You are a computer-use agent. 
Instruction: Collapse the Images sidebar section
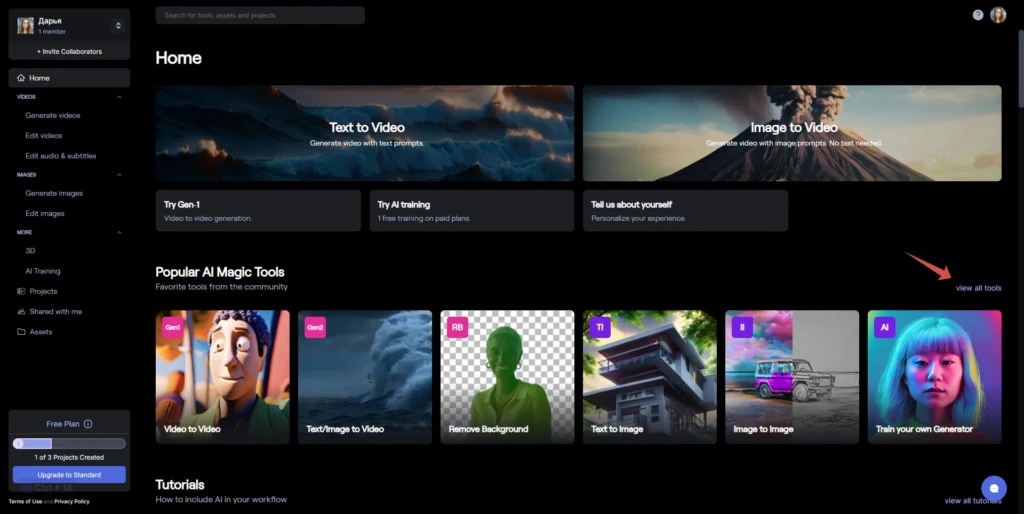[120, 175]
